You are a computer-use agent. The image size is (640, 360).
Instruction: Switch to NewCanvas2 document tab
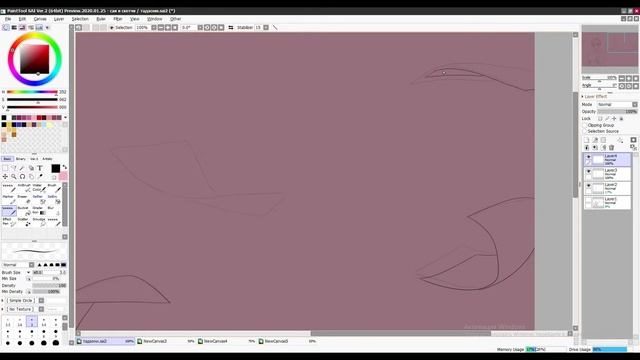click(x=166, y=341)
